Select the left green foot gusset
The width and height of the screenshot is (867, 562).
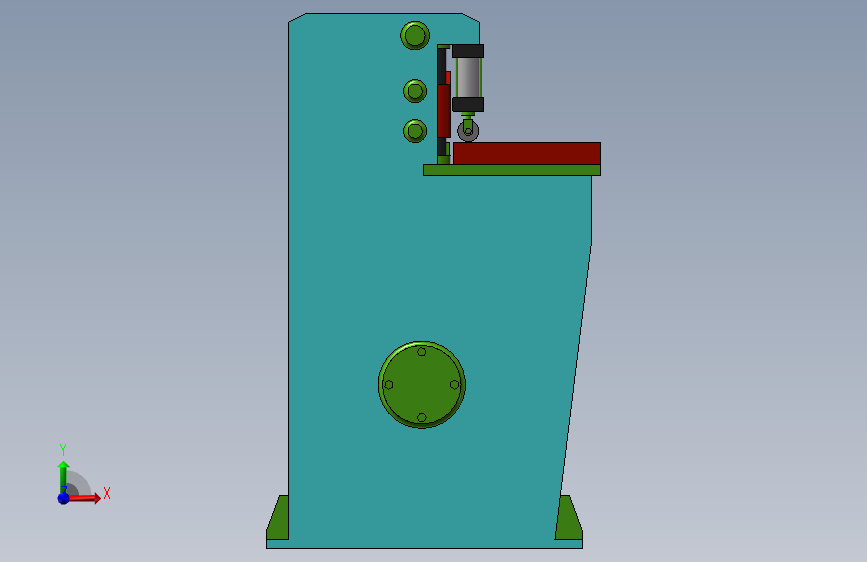coord(278,518)
